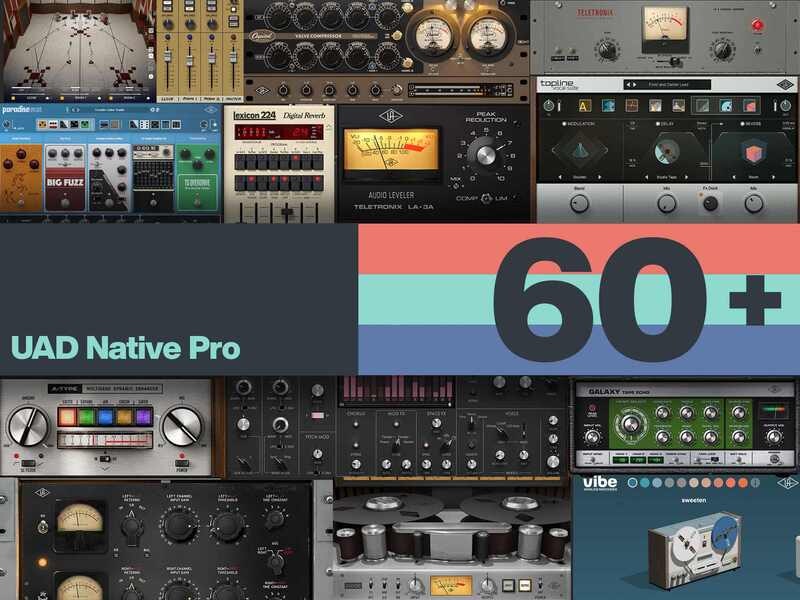Screen dimensions: 800x600
Task: Click the Galaxy Tape Echo large mode knob
Action: [x=630, y=424]
